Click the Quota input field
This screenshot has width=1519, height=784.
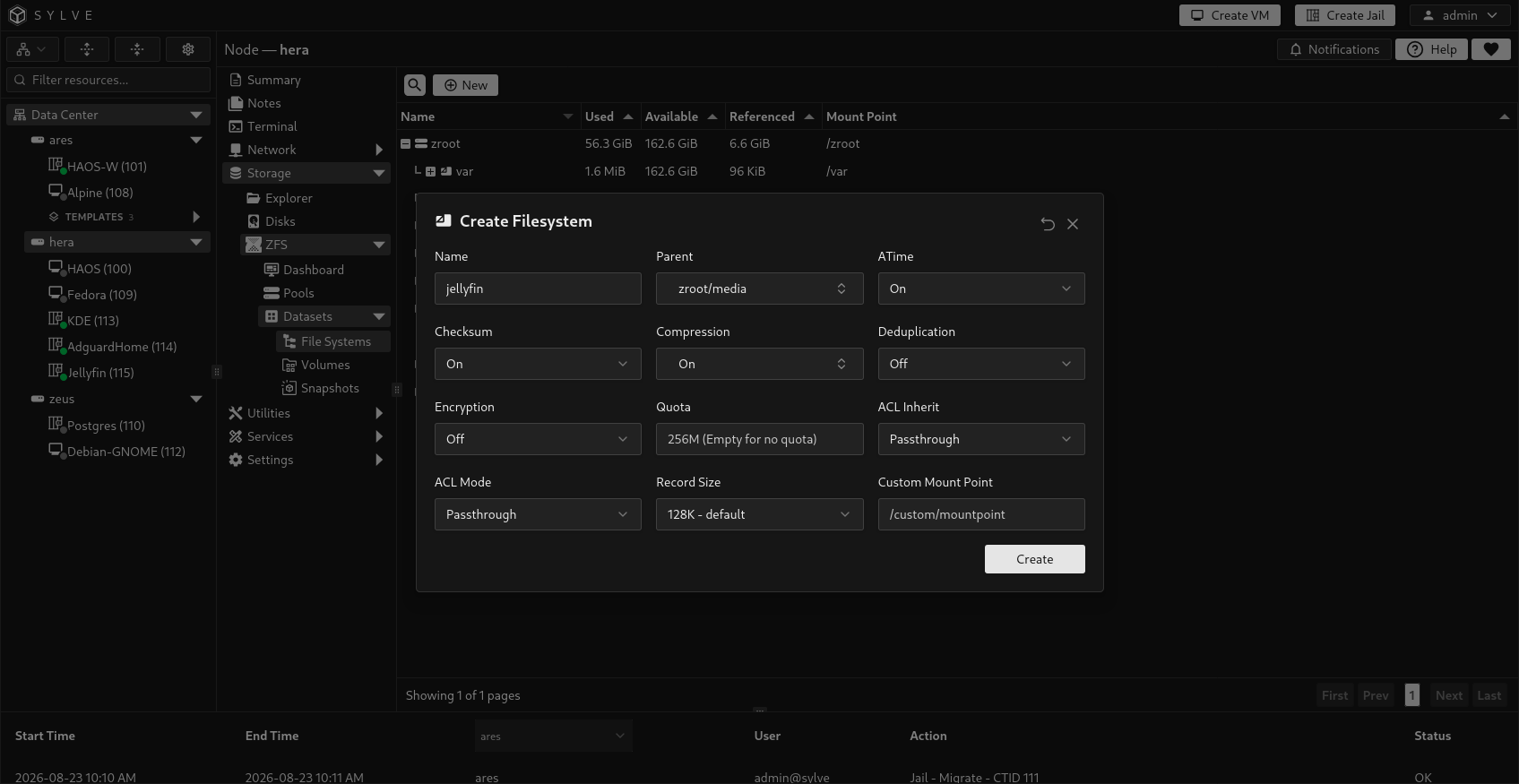click(x=760, y=439)
